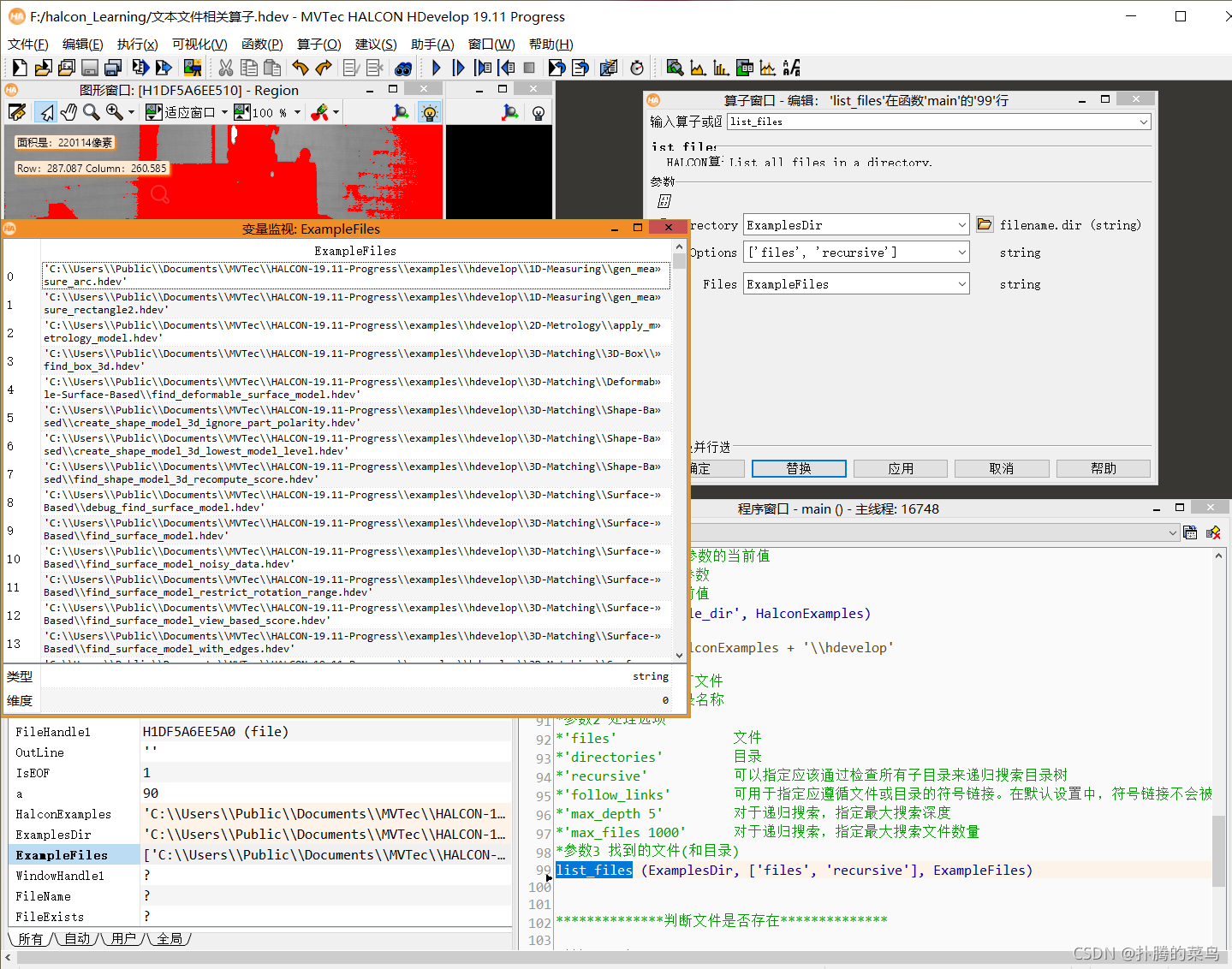Open Find with binoculars icon
Viewport: 1232px width, 969px height.
[403, 68]
